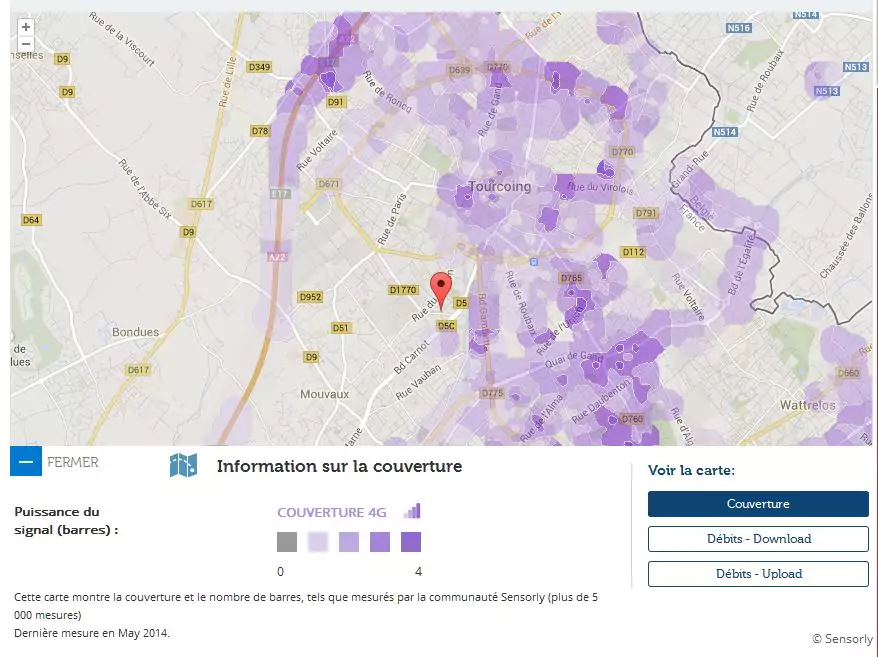This screenshot has height=657, width=878.
Task: Click the lightest purple legend swatch
Action: point(318,542)
